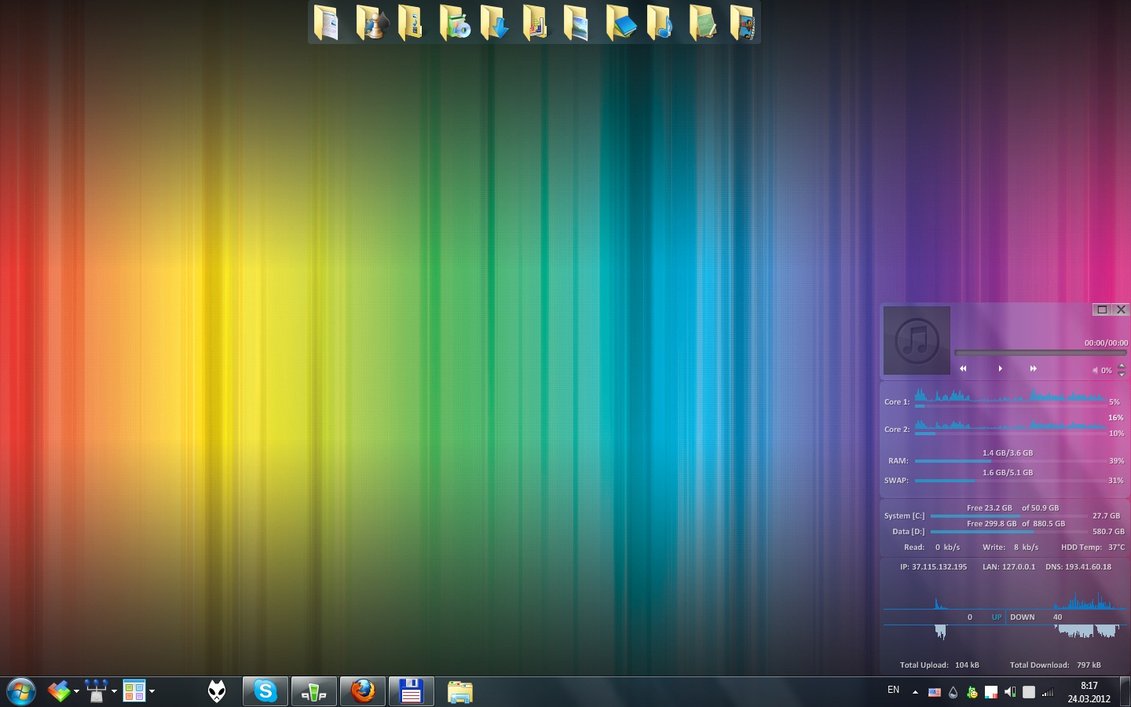This screenshot has width=1131, height=707.
Task: Open the videos folder with film strip
Action: pyautogui.click(x=741, y=22)
